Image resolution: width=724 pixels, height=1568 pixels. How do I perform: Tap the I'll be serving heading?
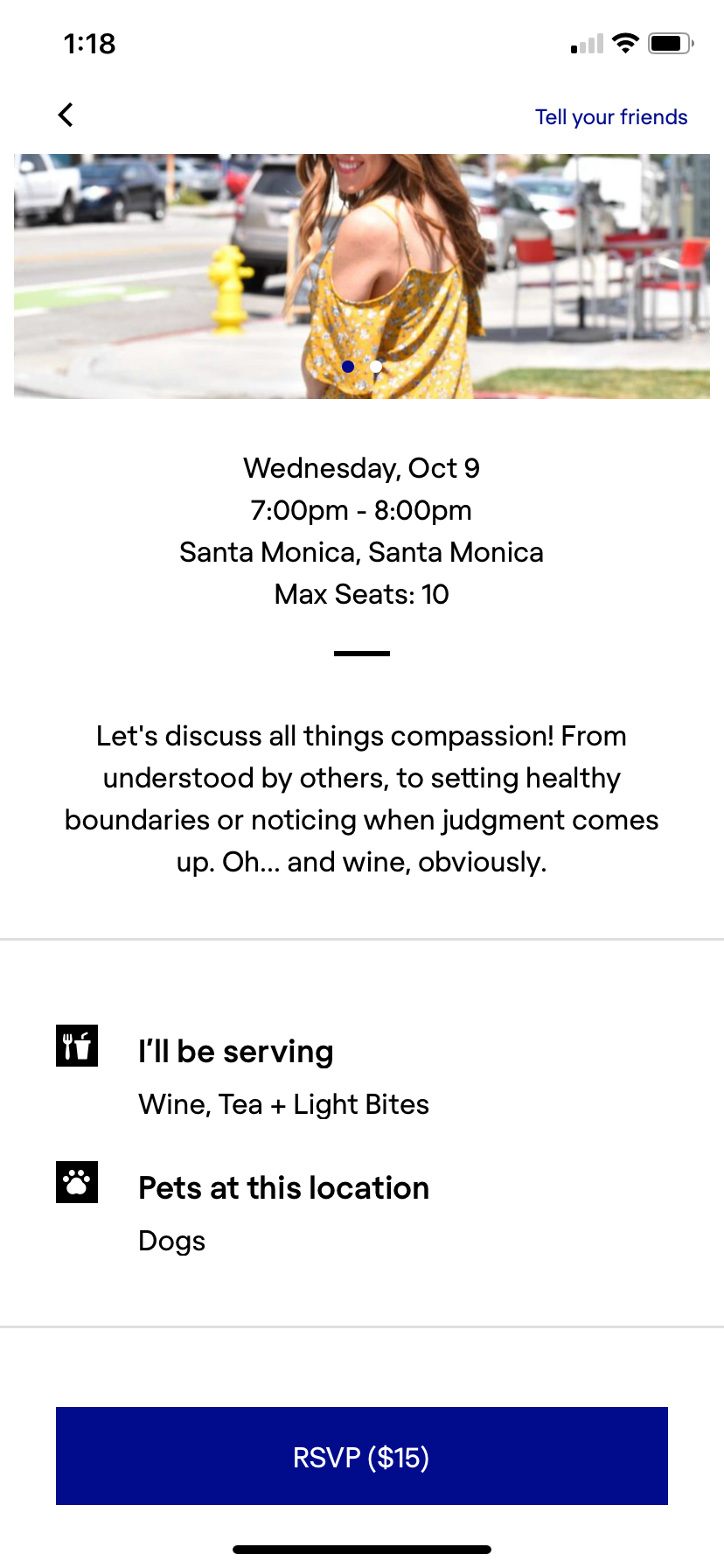point(236,1051)
